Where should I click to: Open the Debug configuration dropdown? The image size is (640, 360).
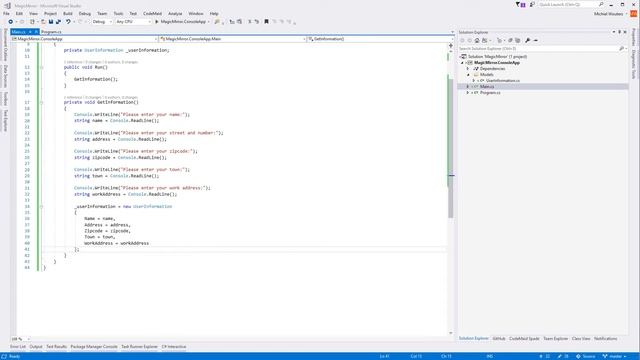pyautogui.click(x=102, y=22)
